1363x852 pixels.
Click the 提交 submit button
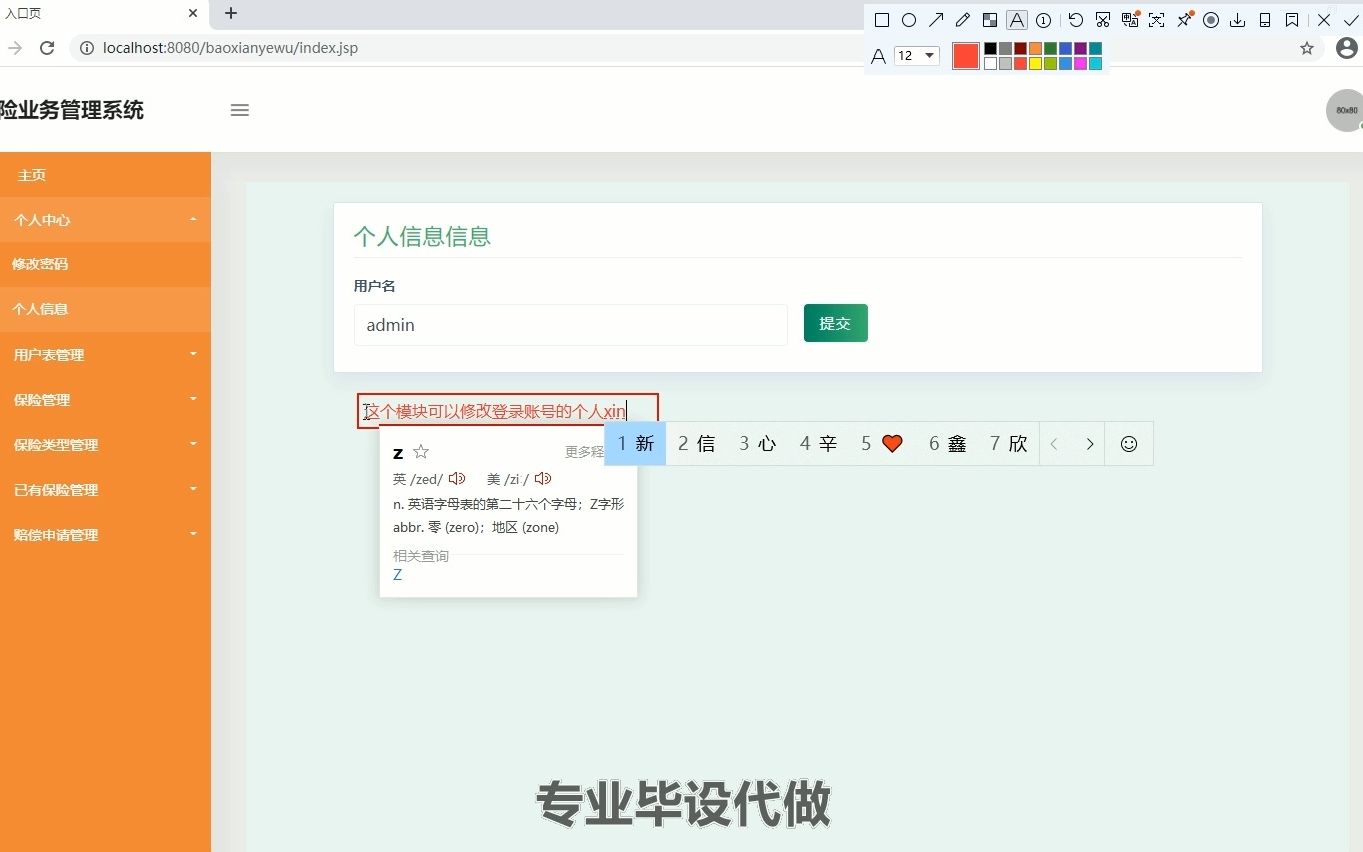point(836,323)
